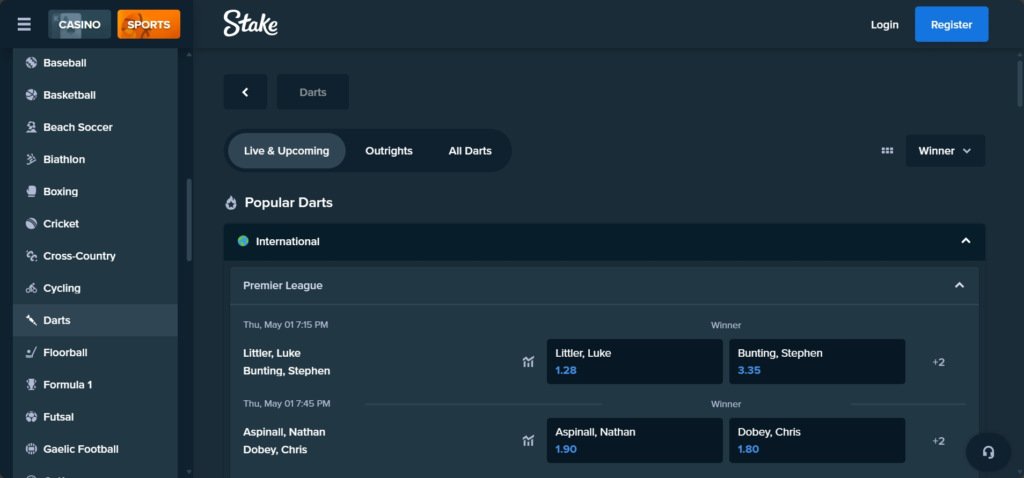The height and width of the screenshot is (478, 1024).
Task: Bet on Littler, Luke at 1.28
Action: 635,362
